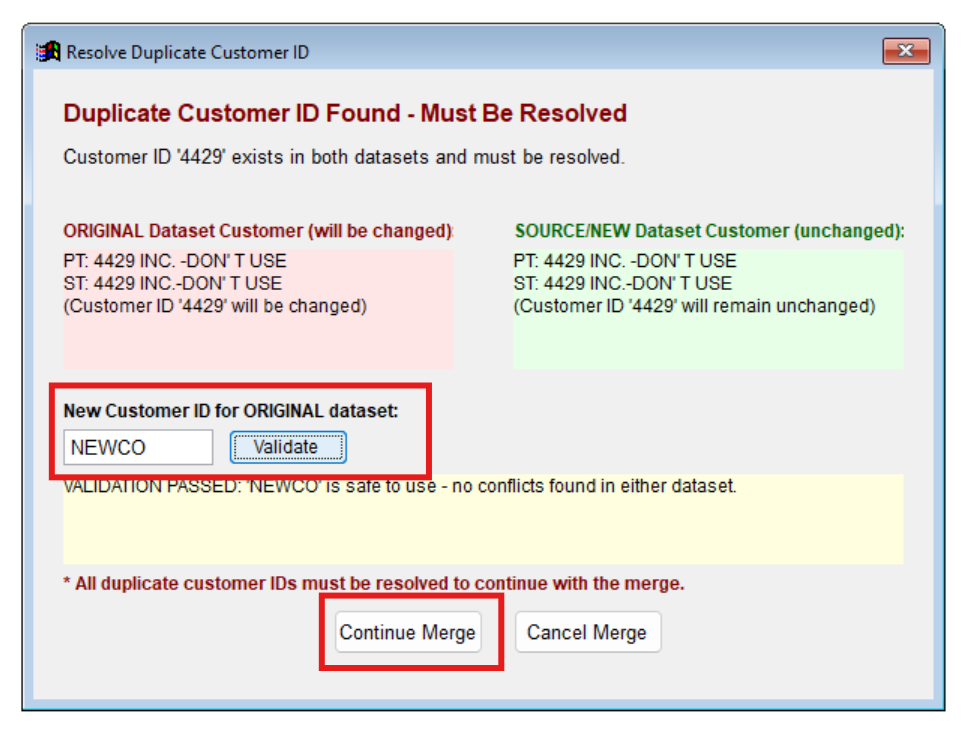Focus the New Customer ID input field
The image size is (970, 732).
tap(138, 447)
